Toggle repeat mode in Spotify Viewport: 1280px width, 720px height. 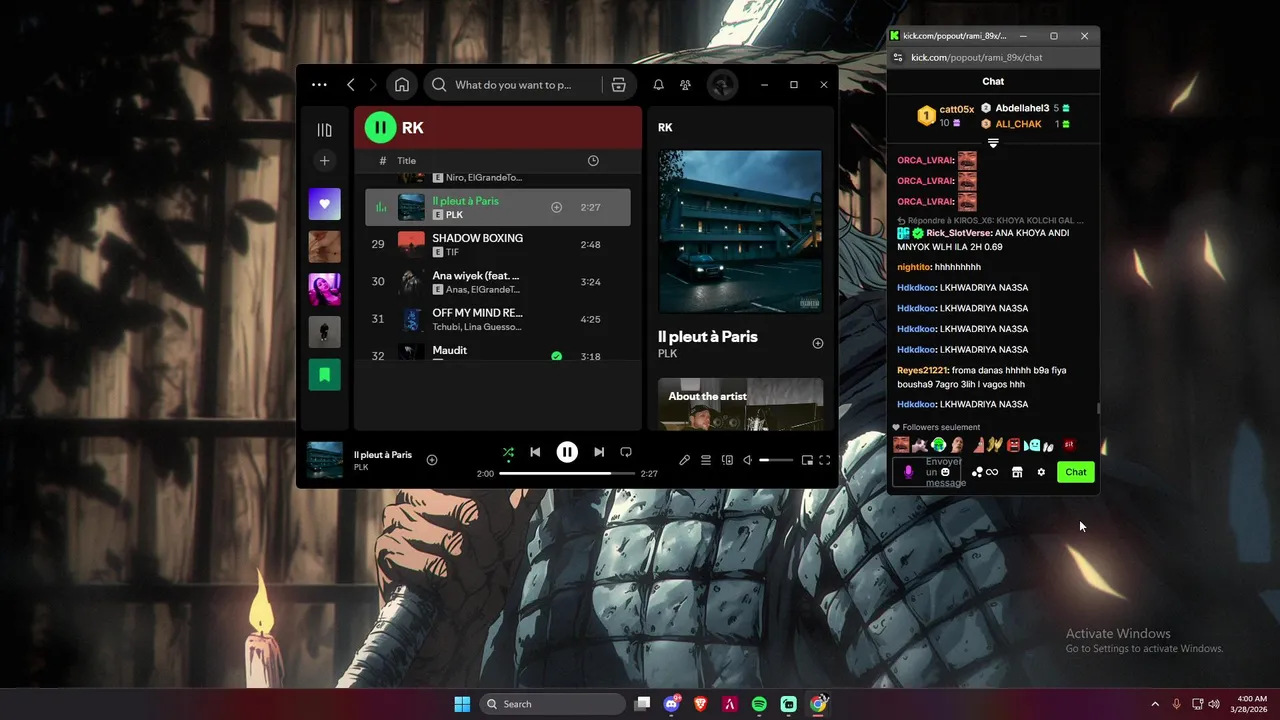point(626,452)
